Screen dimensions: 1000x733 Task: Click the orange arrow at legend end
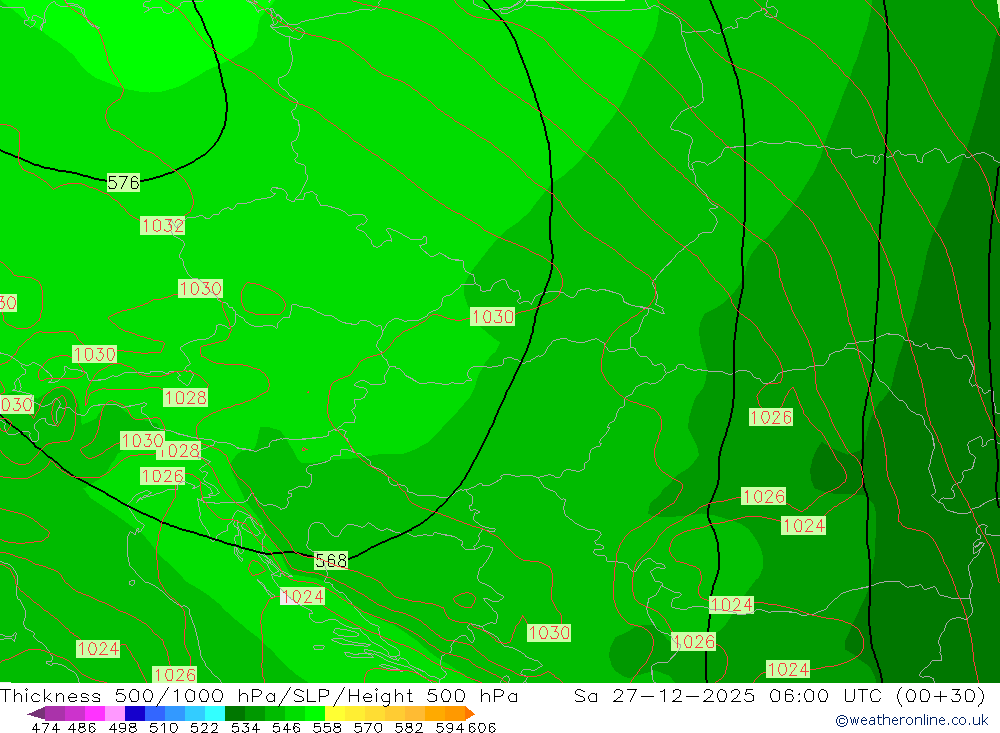(470, 713)
